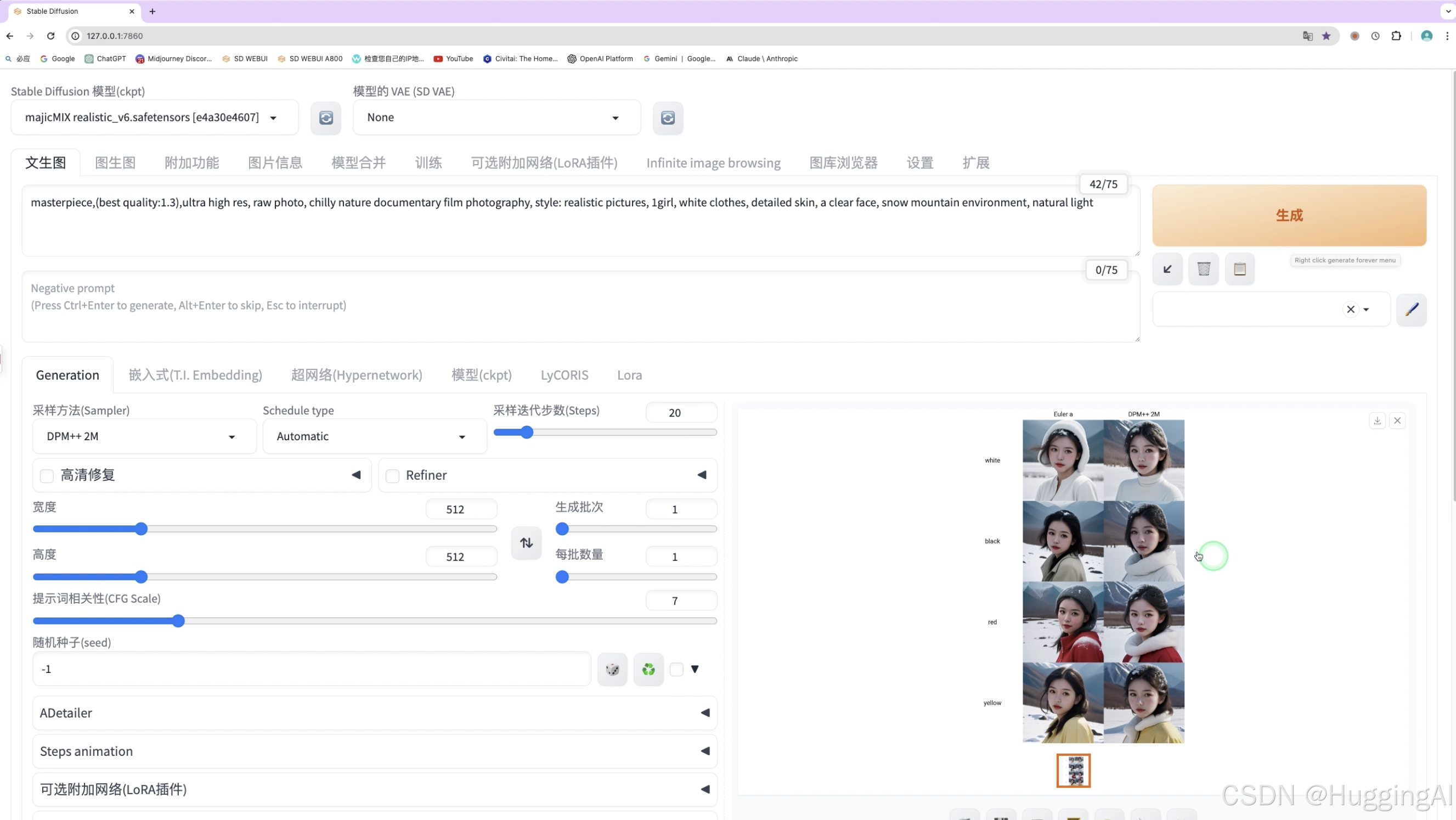Switch to the 附加功能 tab
Viewport: 1456px width, 820px height.
point(191,163)
